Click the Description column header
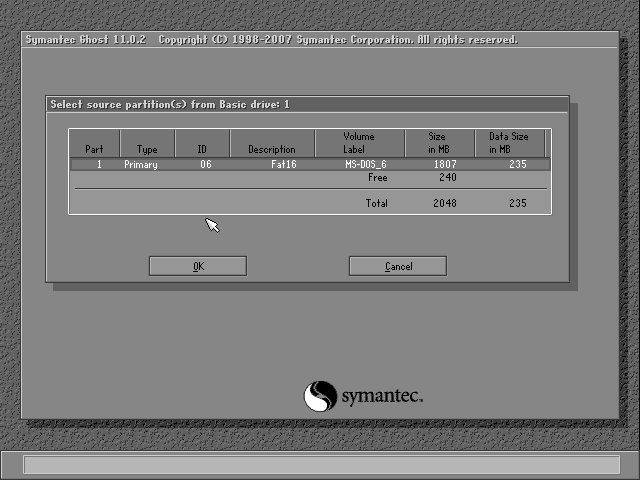This screenshot has width=640, height=480. point(272,143)
